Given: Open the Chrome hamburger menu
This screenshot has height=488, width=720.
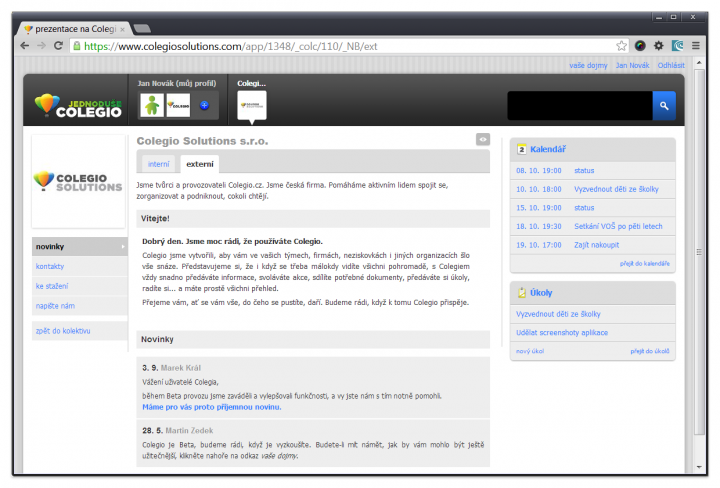Looking at the screenshot, I should pyautogui.click(x=696, y=46).
